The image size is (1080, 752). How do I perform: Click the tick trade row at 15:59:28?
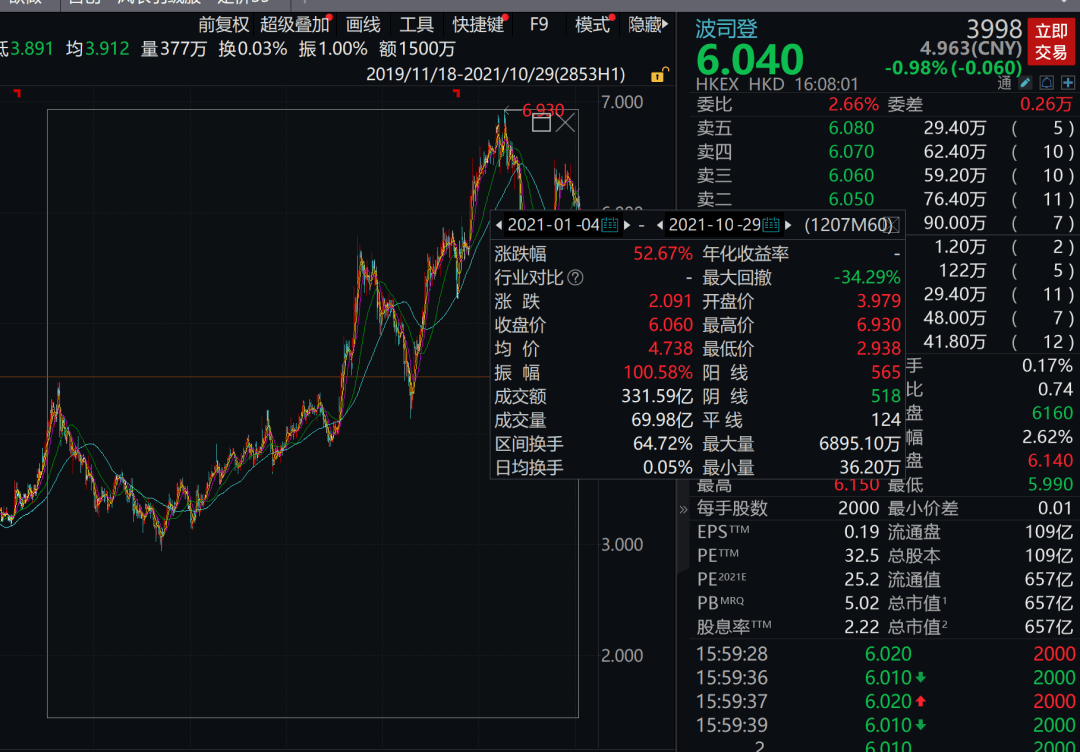pyautogui.click(x=884, y=654)
